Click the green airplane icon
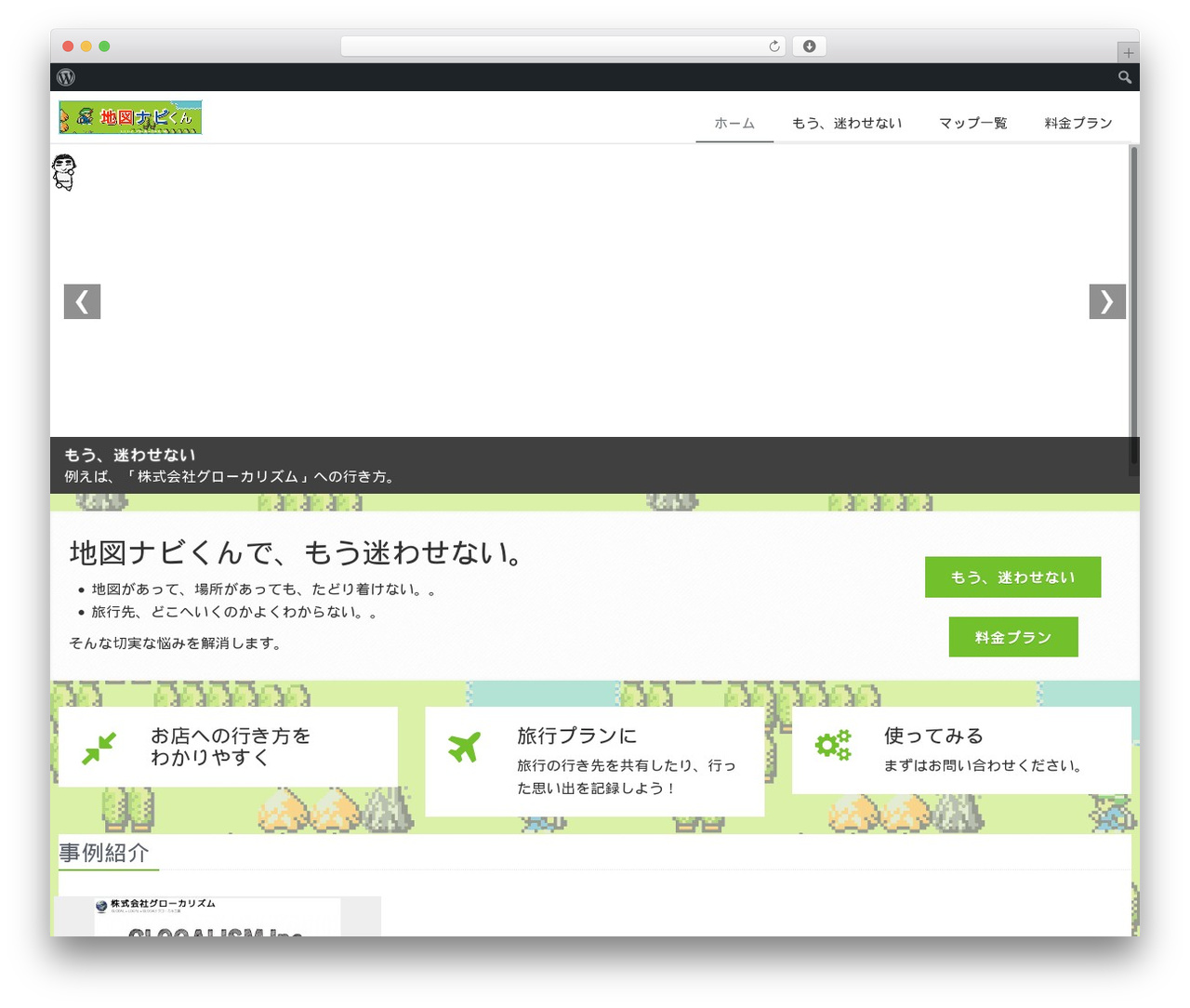Viewport: 1190px width, 1008px height. [465, 747]
